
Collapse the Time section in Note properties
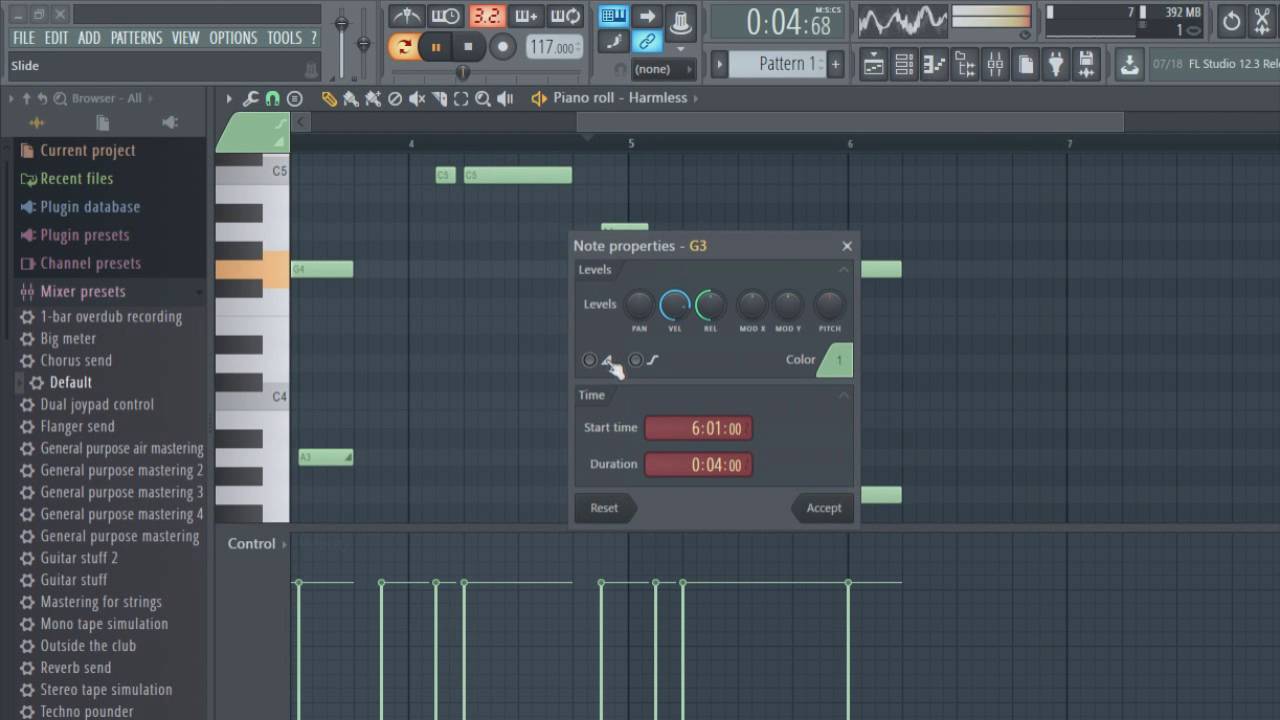pos(843,395)
